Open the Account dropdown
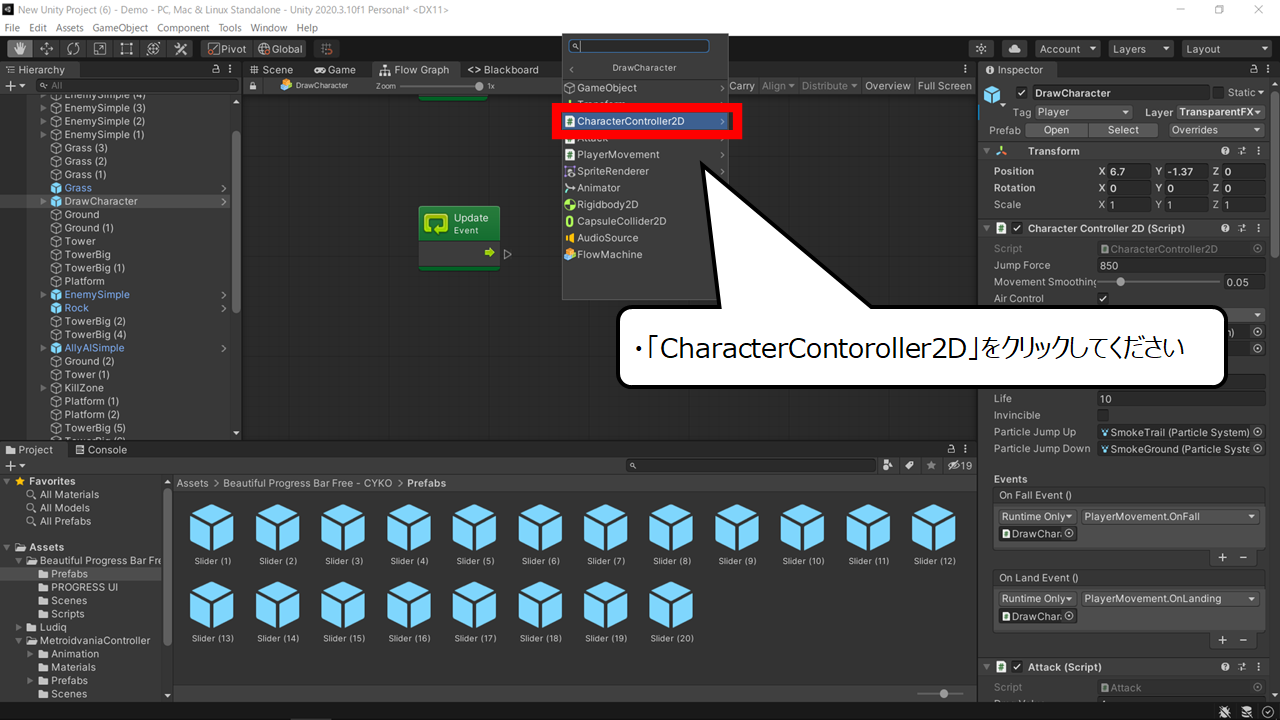This screenshot has height=720, width=1280. (1066, 49)
